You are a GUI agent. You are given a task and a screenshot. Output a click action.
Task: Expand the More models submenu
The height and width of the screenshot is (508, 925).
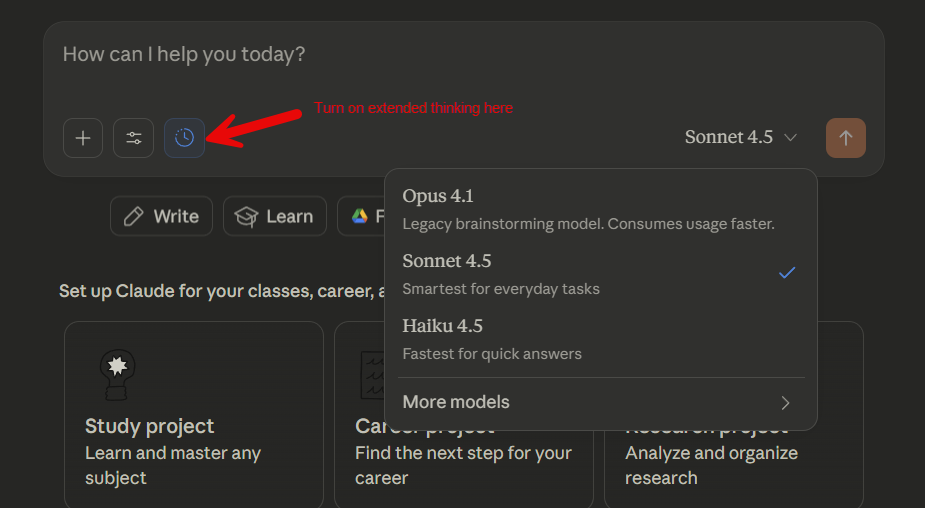pyautogui.click(x=601, y=402)
